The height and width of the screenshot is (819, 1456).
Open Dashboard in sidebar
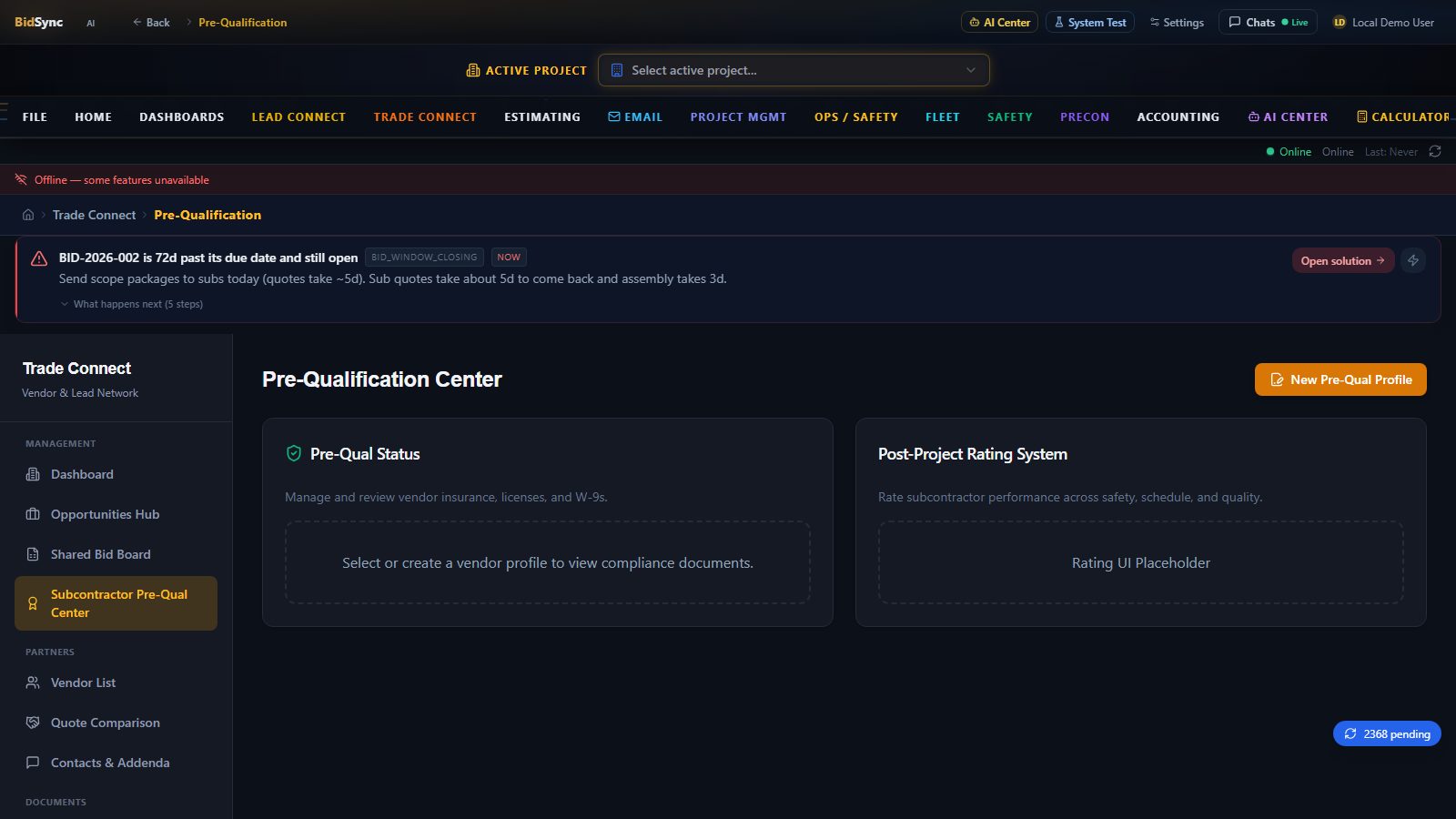click(x=116, y=474)
